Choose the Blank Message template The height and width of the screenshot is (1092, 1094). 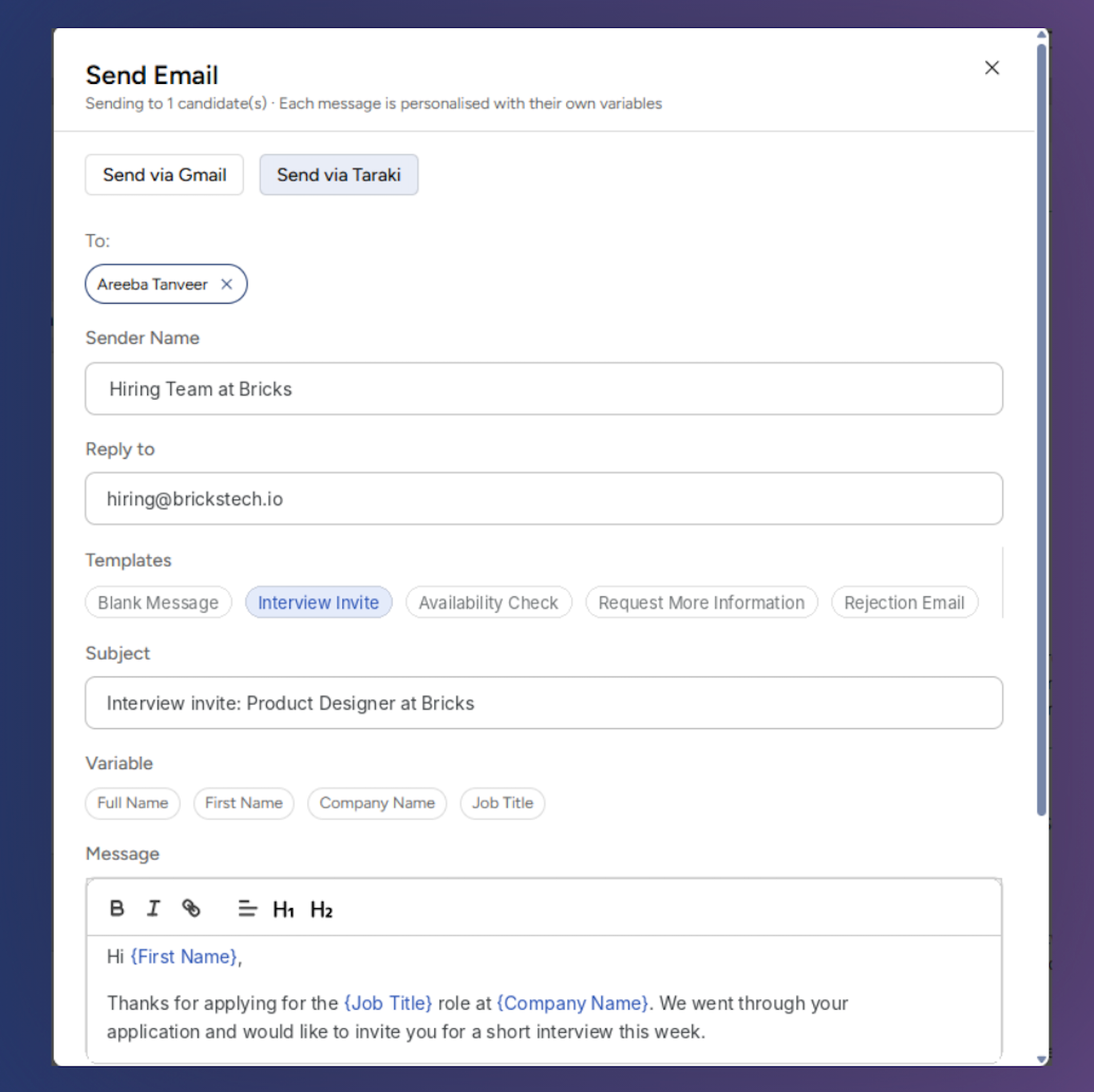(x=158, y=602)
